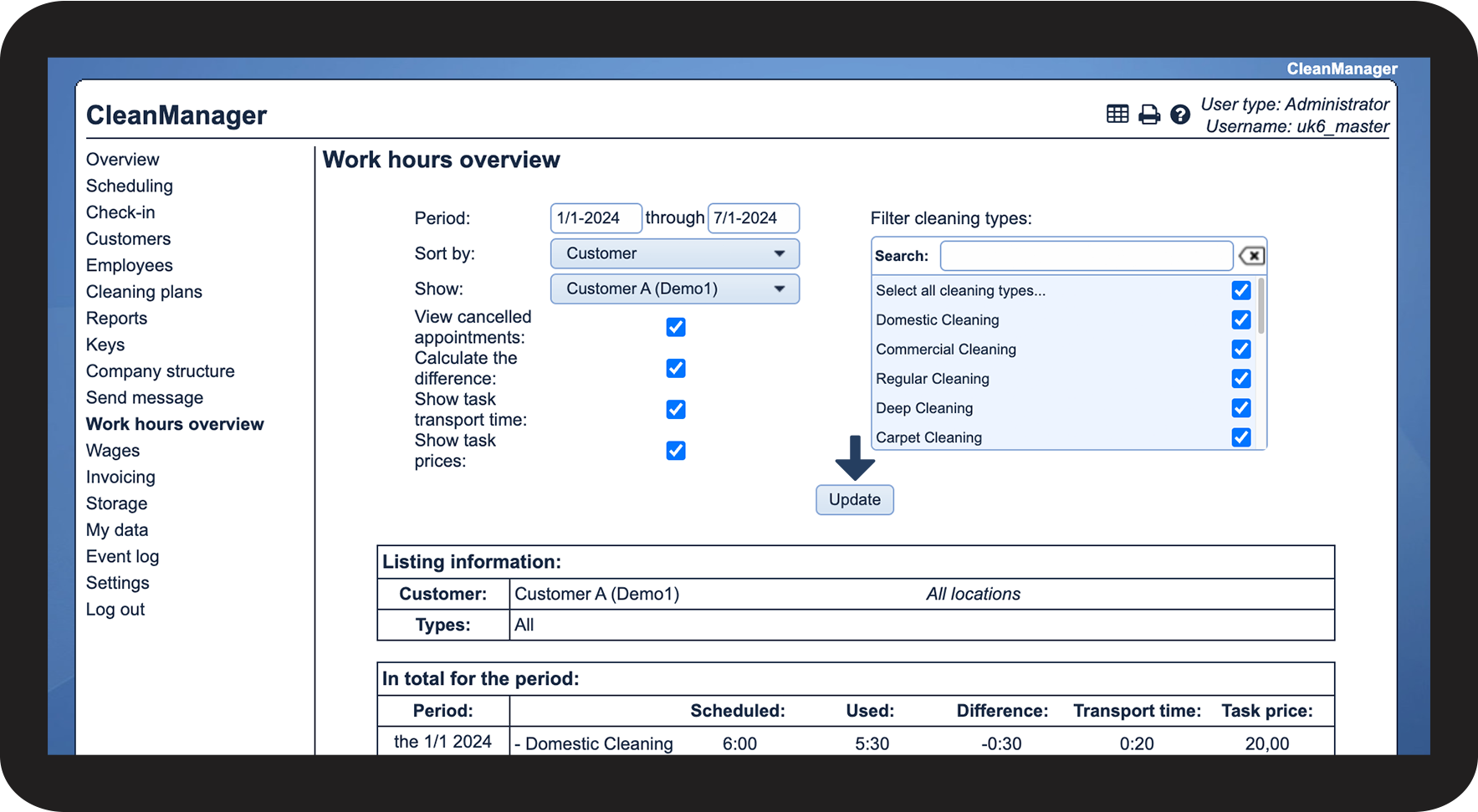Viewport: 1478px width, 812px height.
Task: Disable Show task transport time
Action: (x=676, y=410)
